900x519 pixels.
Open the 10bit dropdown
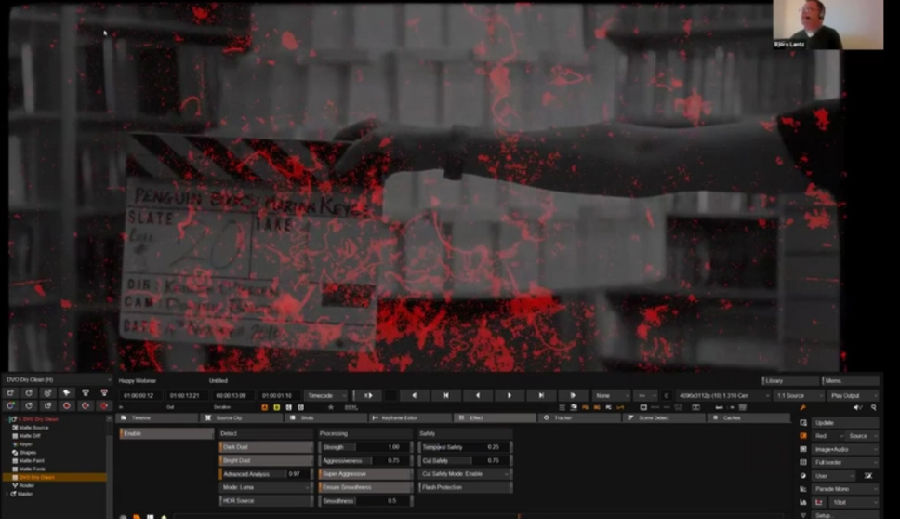[854, 502]
